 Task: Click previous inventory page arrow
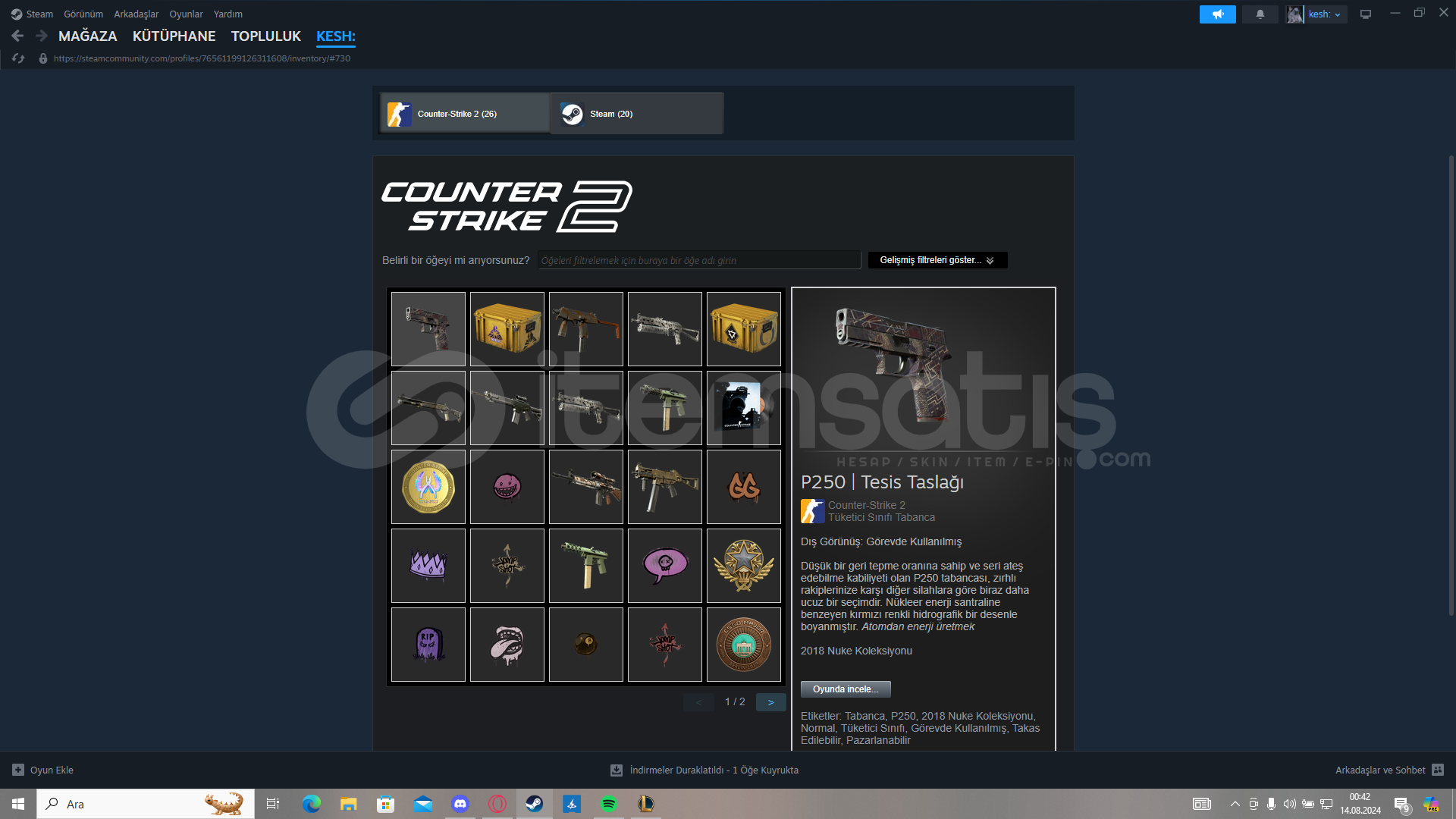pos(698,702)
